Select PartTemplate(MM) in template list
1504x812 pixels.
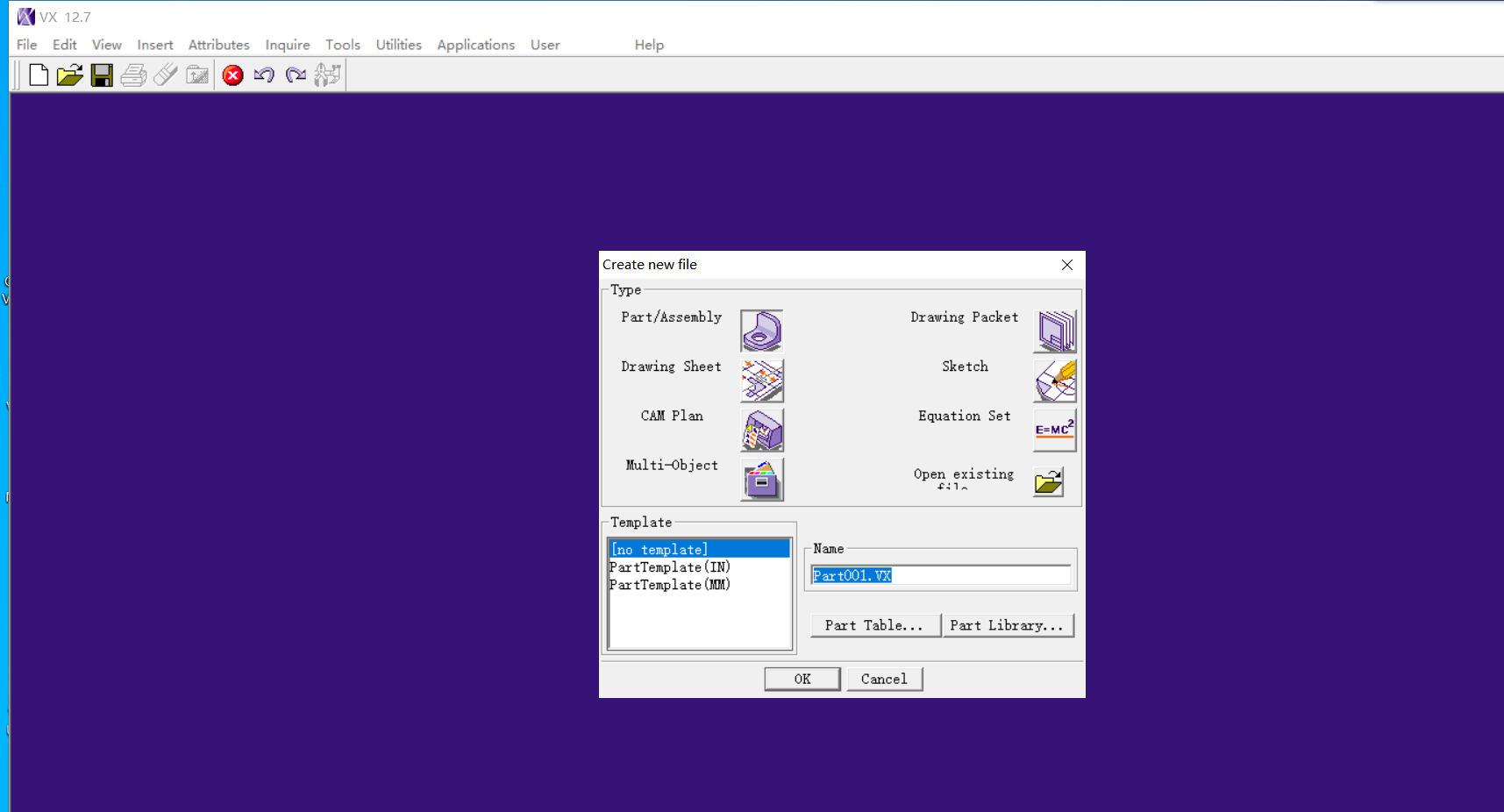[670, 585]
